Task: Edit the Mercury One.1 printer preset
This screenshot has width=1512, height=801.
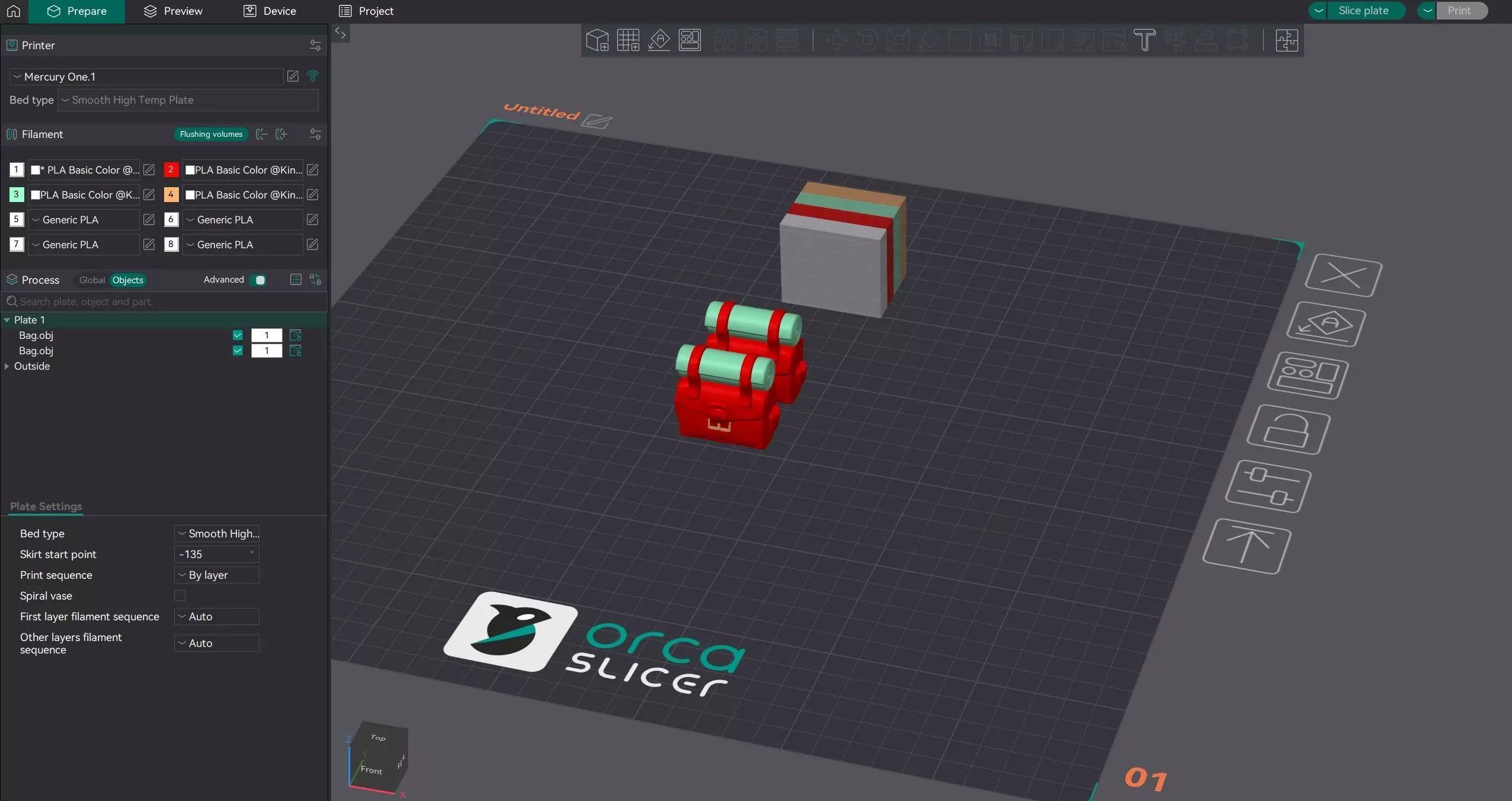Action: [x=293, y=76]
